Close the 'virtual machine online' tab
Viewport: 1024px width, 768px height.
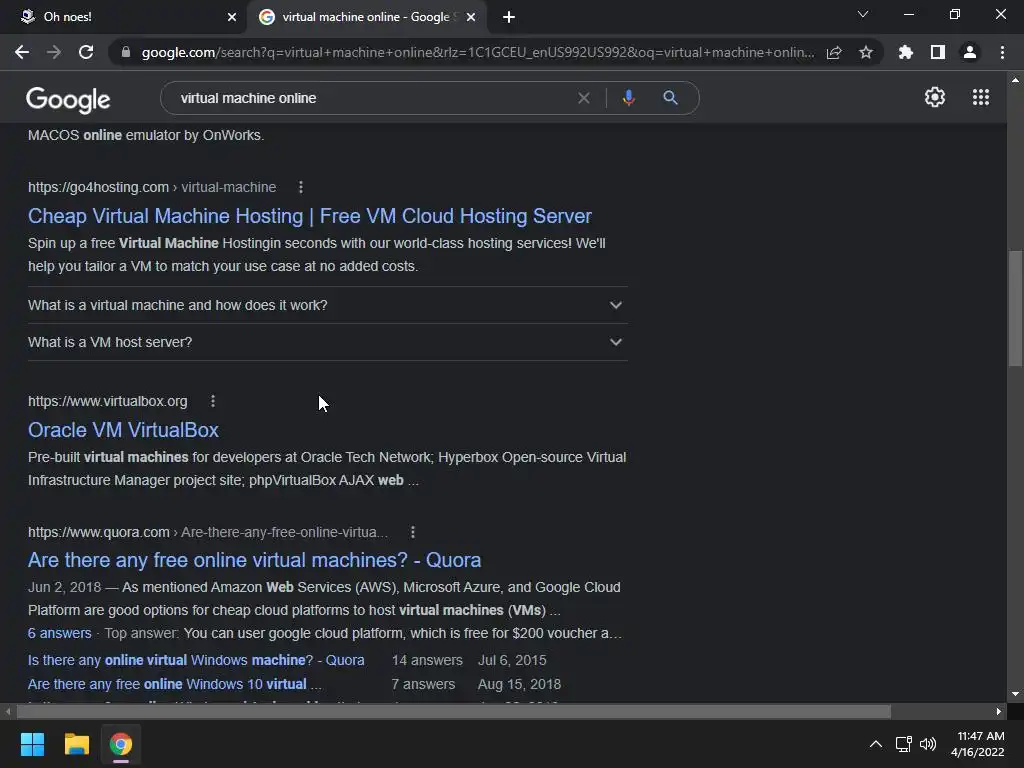tap(471, 17)
